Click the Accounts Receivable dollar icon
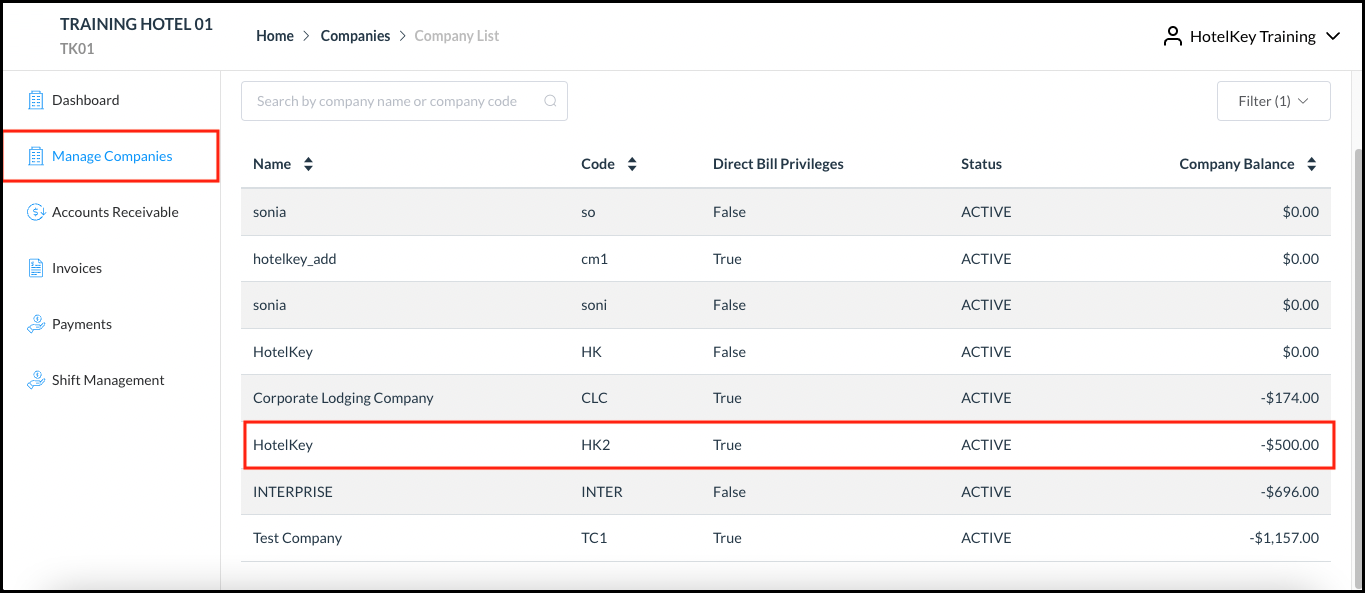The height and width of the screenshot is (593, 1365). [x=36, y=212]
